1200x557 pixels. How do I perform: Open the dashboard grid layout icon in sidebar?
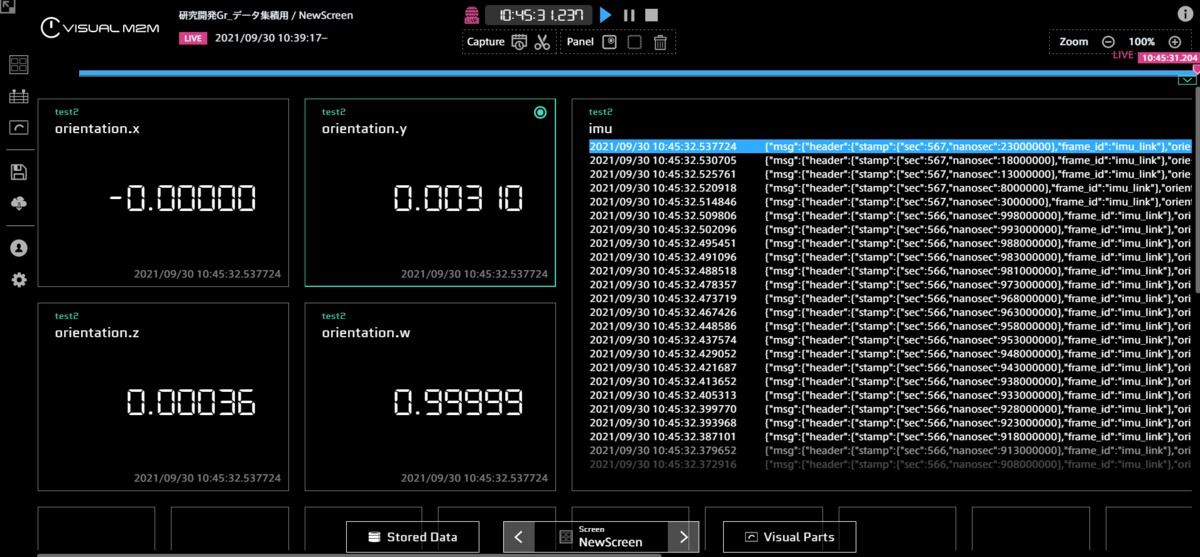pos(19,65)
